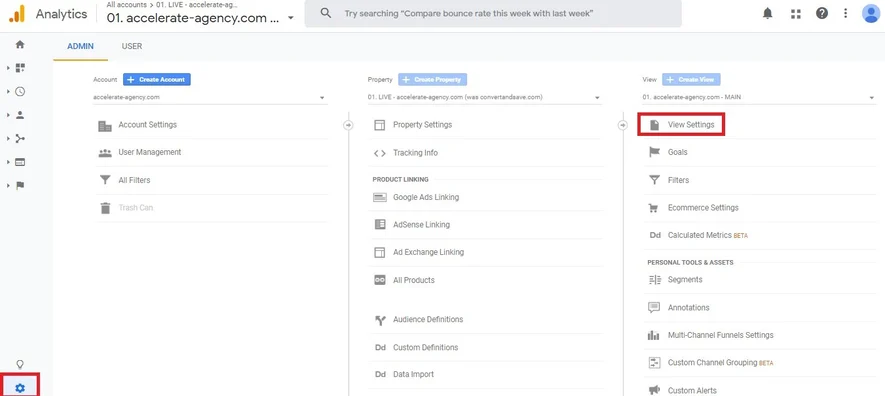Click the Multi-Channel Funnels bars icon
This screenshot has height=396, width=885.
pyautogui.click(x=654, y=335)
